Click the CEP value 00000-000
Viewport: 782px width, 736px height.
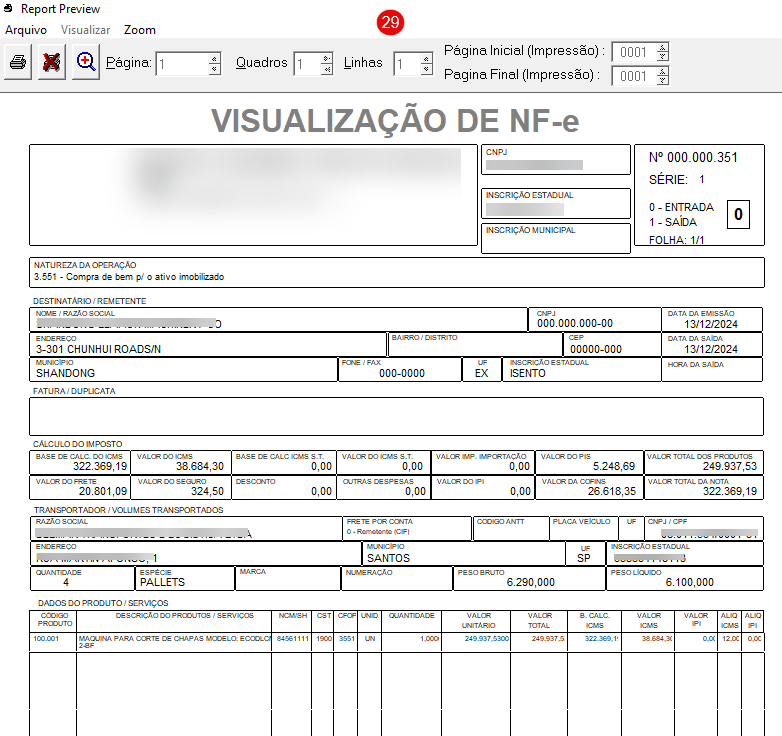pyautogui.click(x=596, y=349)
